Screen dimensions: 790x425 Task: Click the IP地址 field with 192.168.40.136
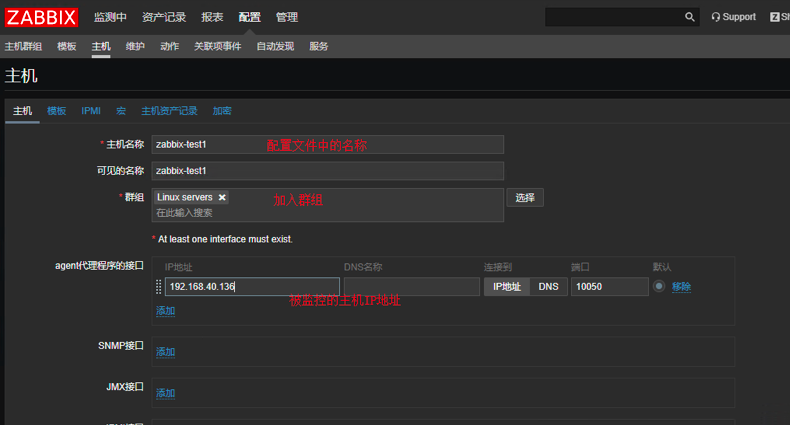coord(252,287)
